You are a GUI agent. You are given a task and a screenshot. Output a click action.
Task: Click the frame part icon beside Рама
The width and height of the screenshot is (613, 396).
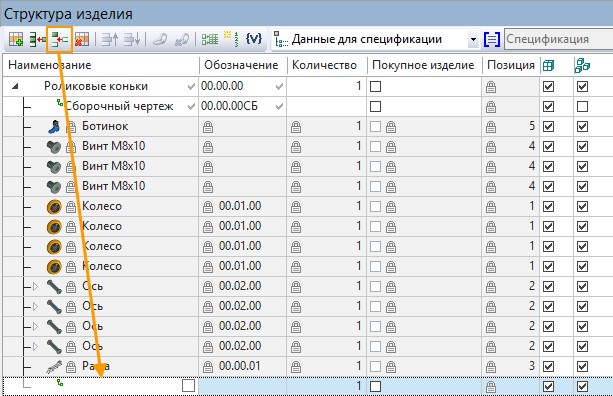click(x=54, y=366)
